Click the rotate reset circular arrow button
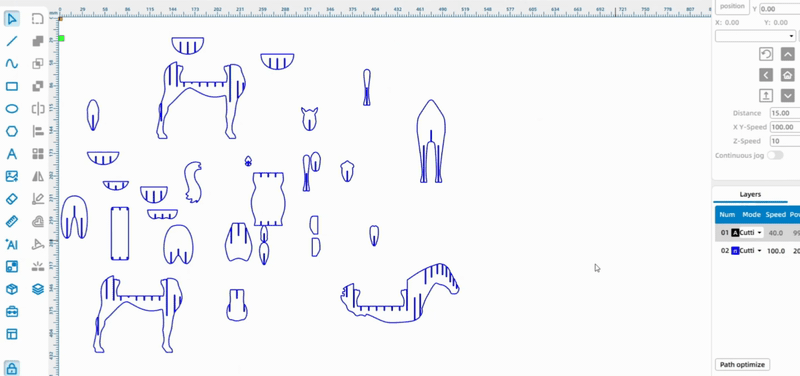800x376 pixels. click(766, 54)
